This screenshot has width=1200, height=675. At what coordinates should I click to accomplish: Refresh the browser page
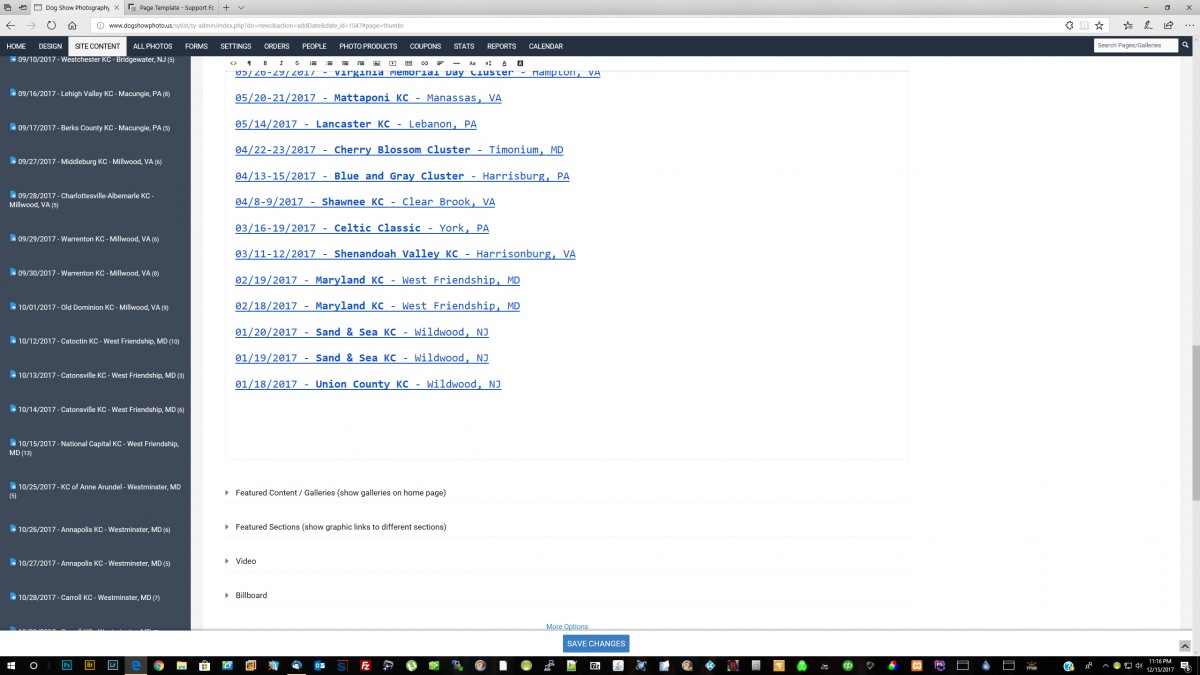[x=51, y=25]
